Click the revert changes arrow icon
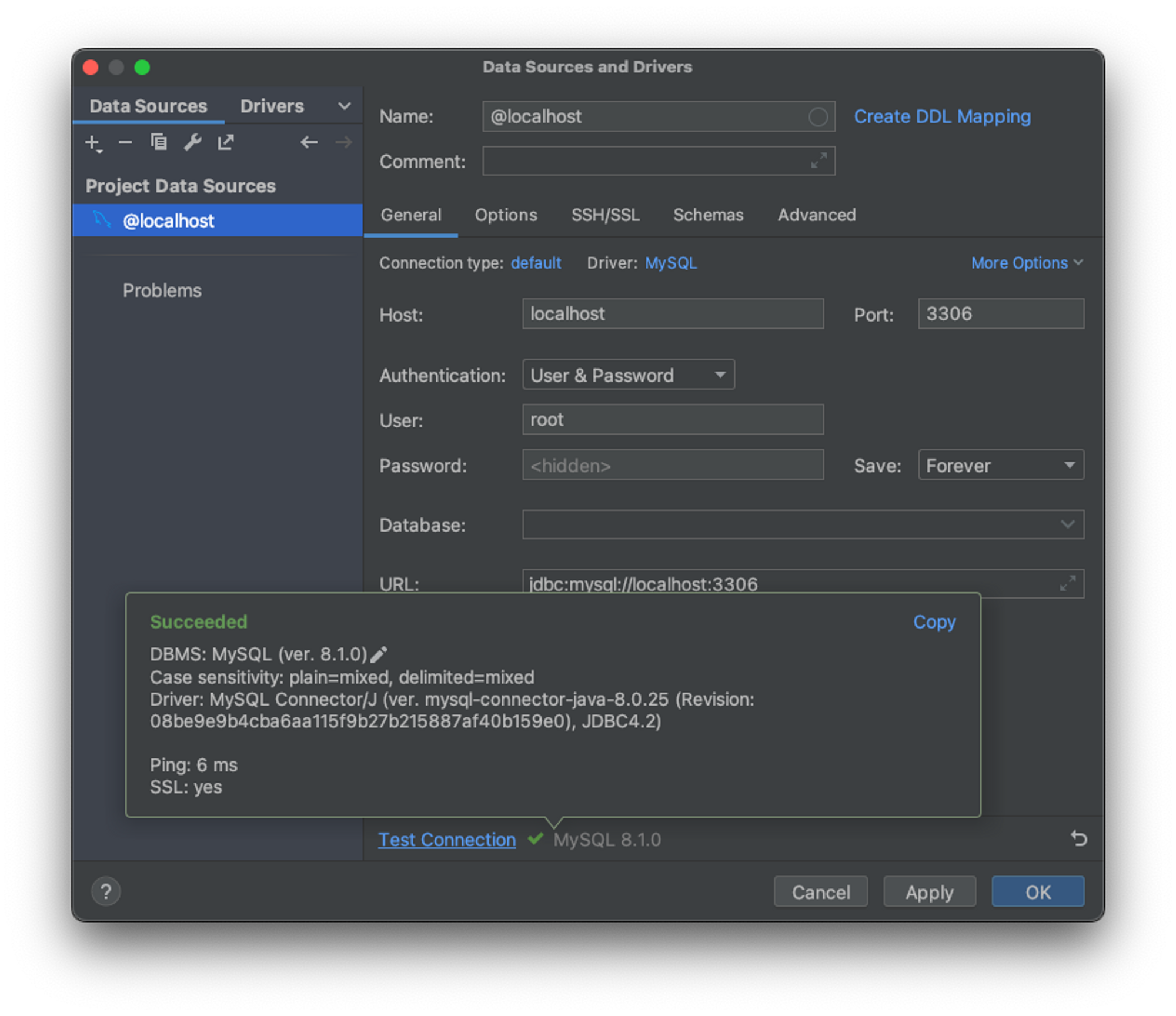The image size is (1176, 1016). tap(1078, 838)
